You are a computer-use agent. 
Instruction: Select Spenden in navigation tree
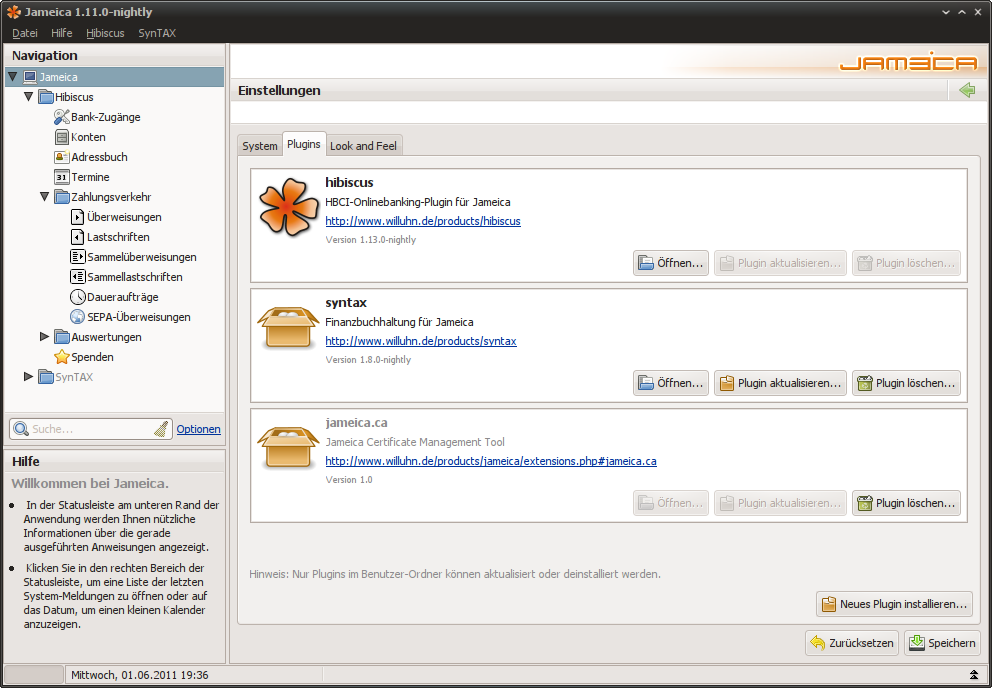tap(92, 357)
